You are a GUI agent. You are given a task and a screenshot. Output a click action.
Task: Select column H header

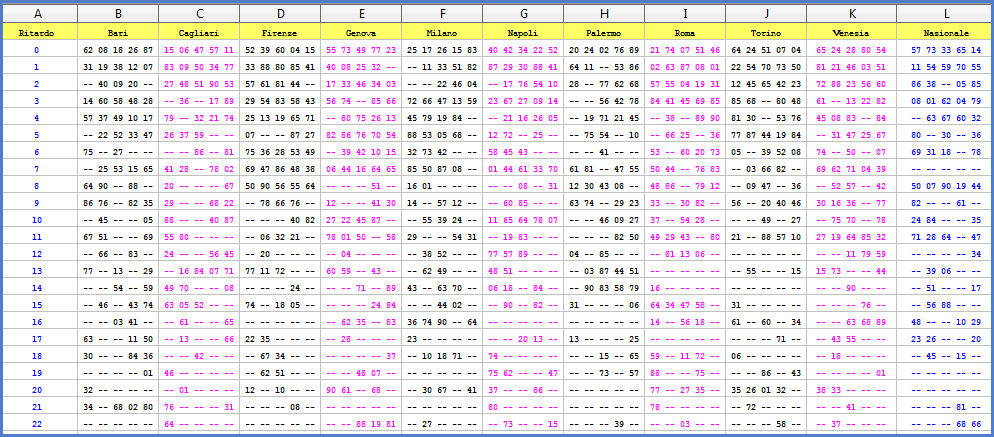tap(604, 14)
